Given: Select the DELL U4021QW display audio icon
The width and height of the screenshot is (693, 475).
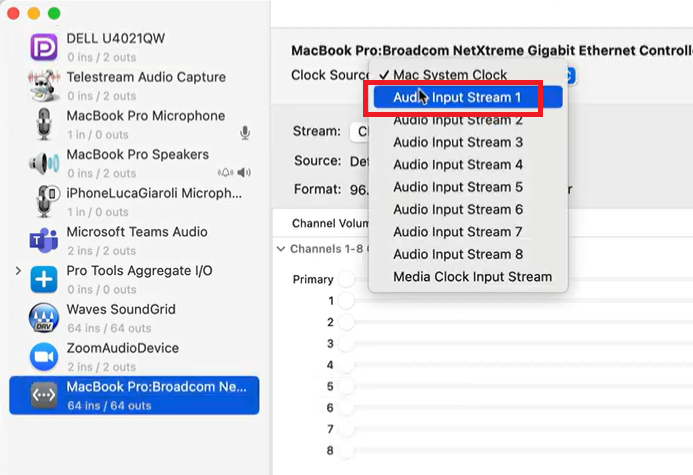Looking at the screenshot, I should coord(44,47).
